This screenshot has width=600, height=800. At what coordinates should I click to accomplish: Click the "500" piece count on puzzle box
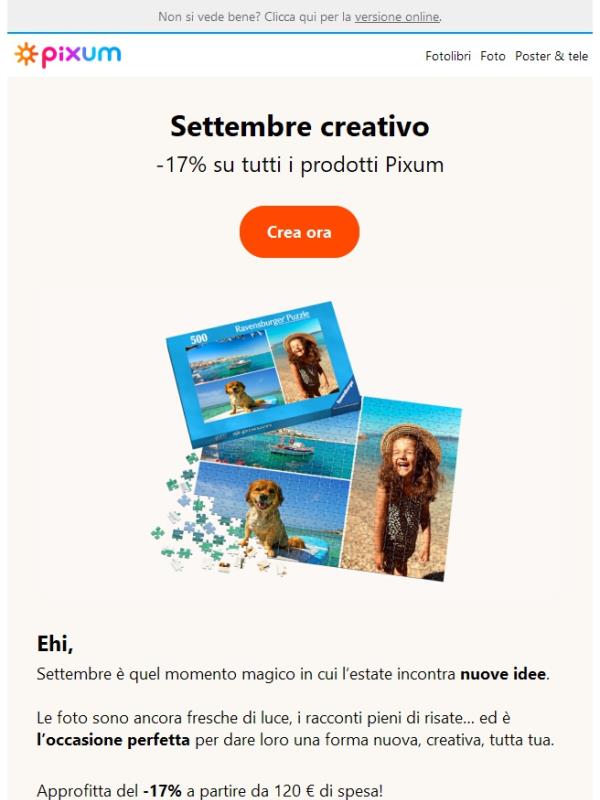199,338
